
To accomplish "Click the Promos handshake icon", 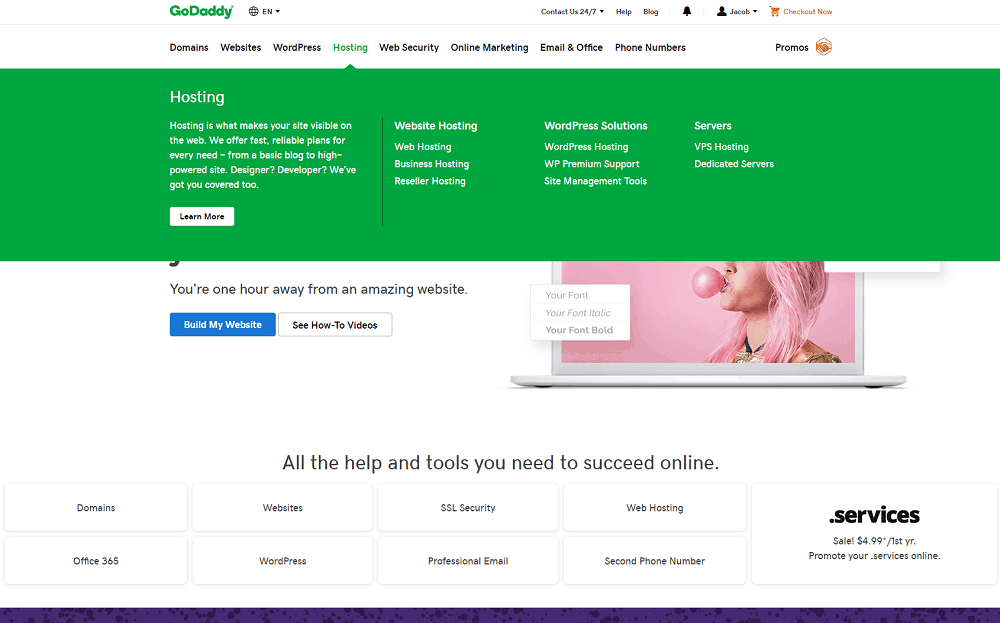I will point(823,47).
